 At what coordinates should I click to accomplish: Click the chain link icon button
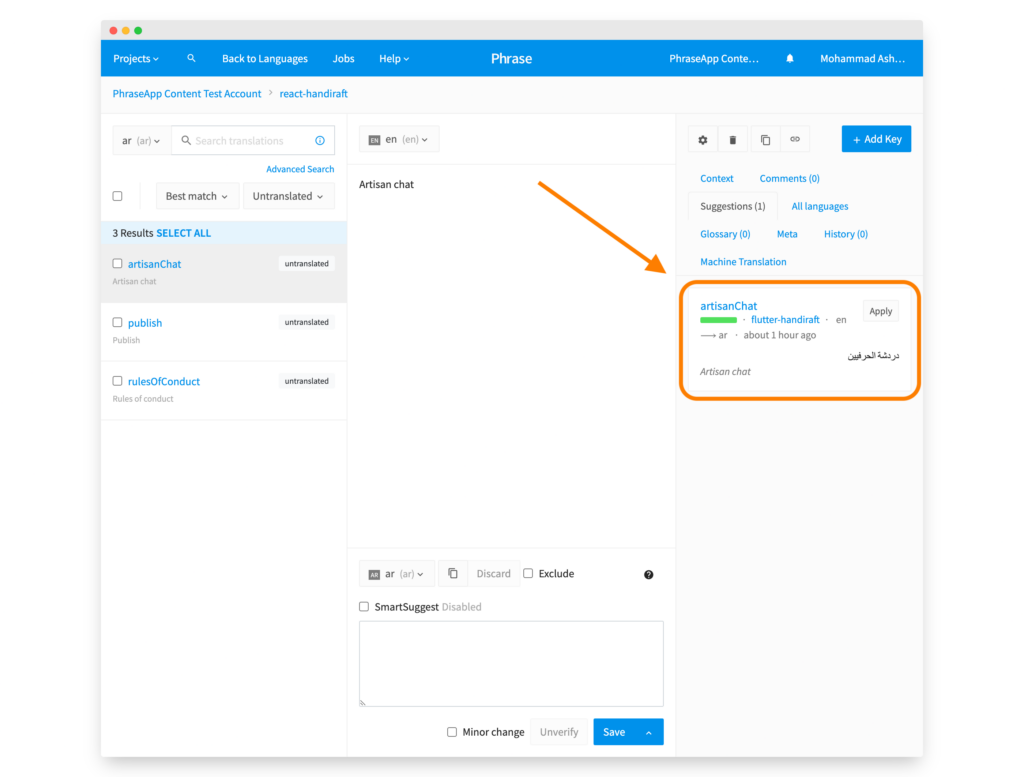(795, 140)
